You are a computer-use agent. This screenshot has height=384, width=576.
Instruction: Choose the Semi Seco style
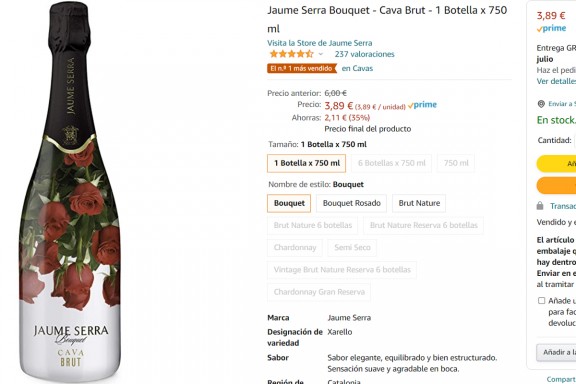[352, 248]
